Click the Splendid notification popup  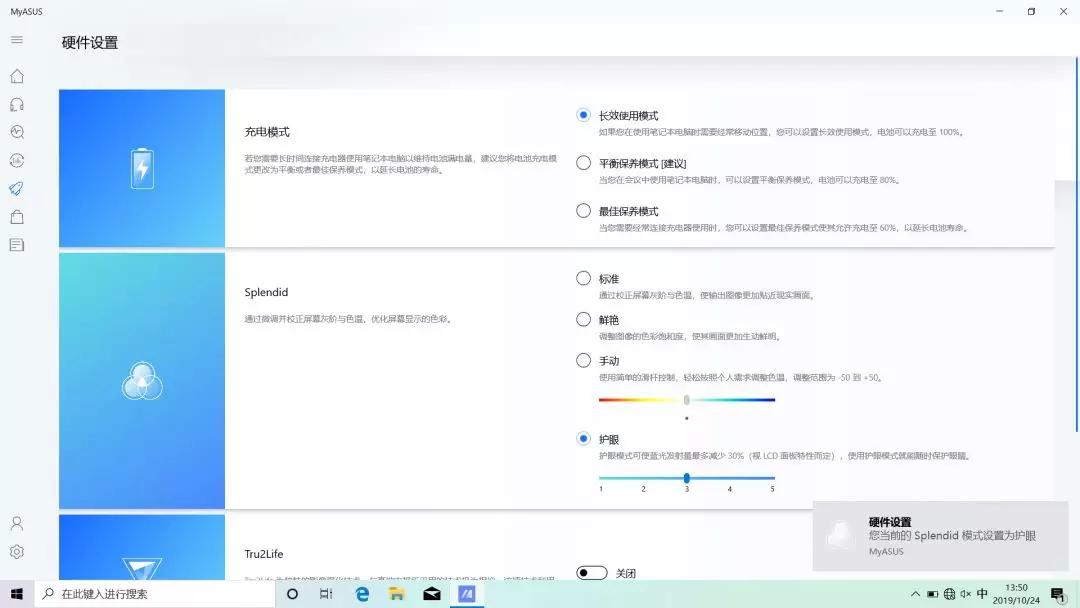pos(940,536)
